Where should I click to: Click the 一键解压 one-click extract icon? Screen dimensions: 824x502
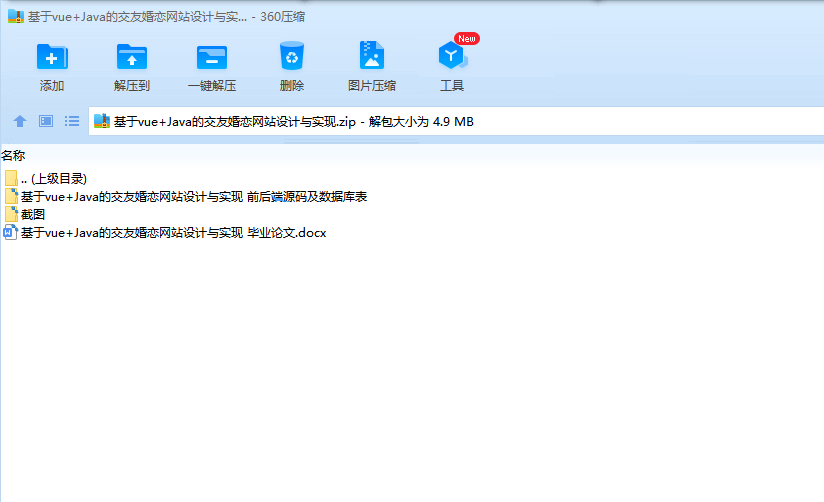pyautogui.click(x=212, y=57)
